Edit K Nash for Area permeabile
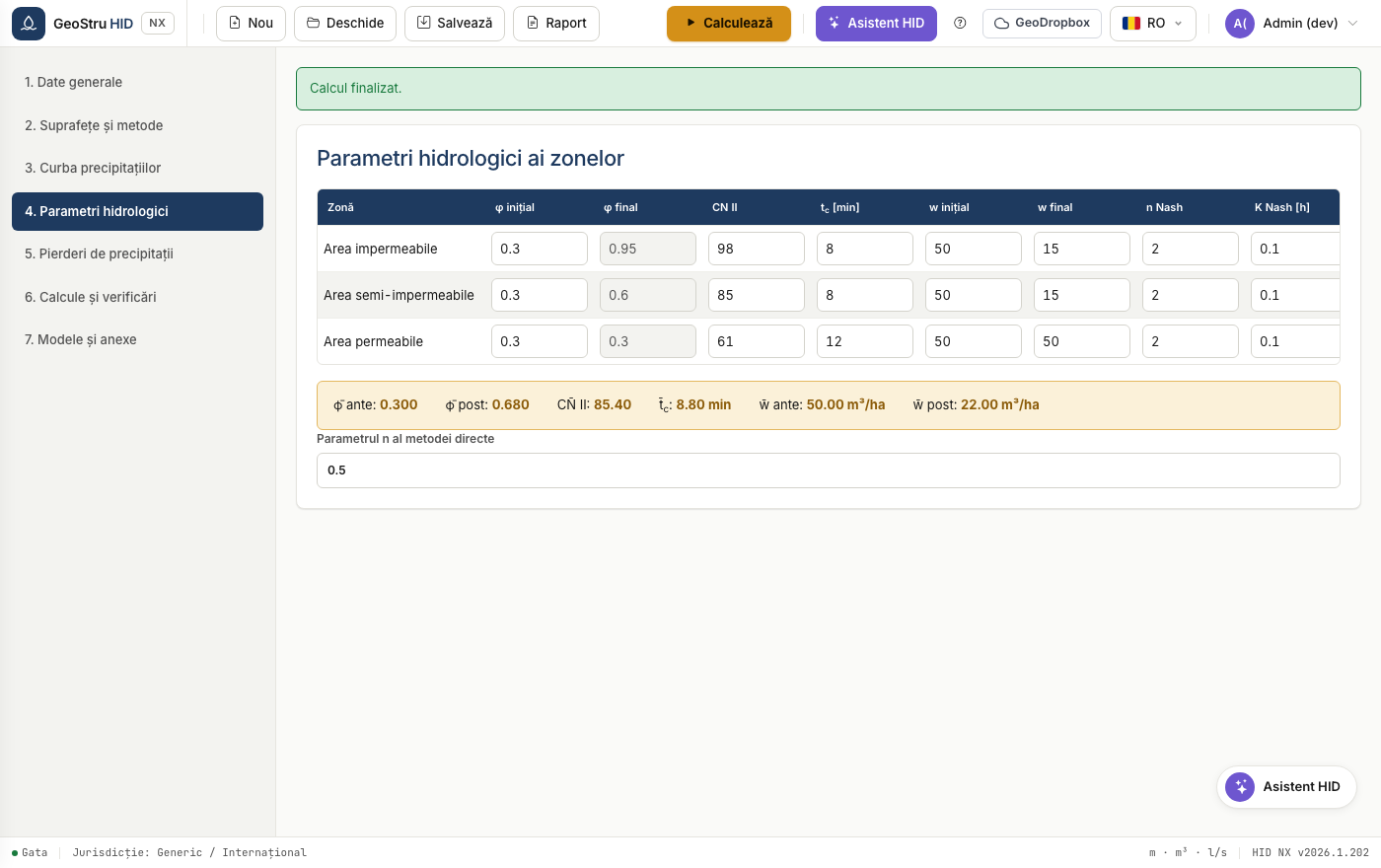 pos(1295,341)
